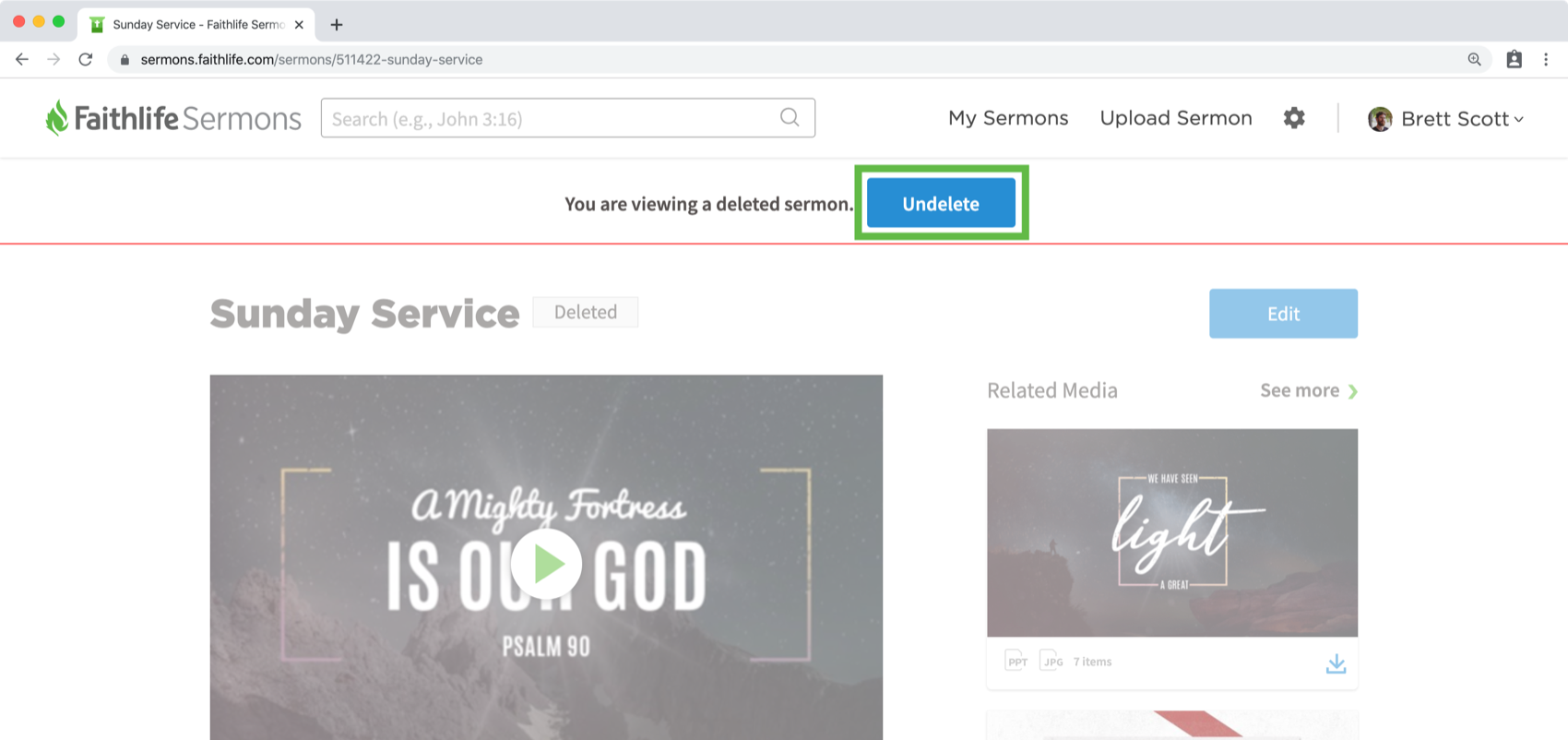Screen dimensions: 1568x740
Task: Play the sermon video
Action: [x=546, y=563]
